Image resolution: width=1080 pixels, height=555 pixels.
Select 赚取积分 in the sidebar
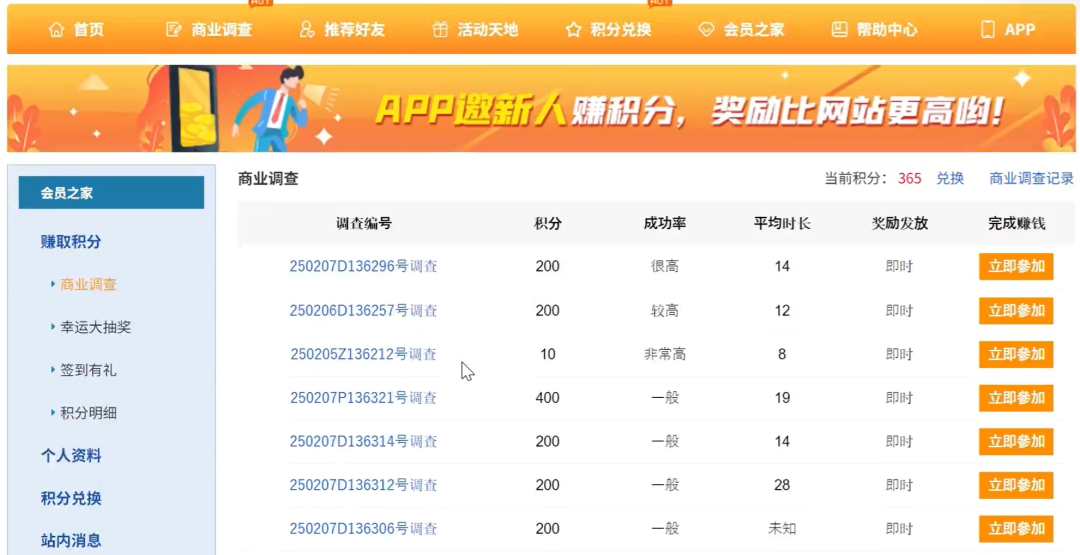click(71, 242)
